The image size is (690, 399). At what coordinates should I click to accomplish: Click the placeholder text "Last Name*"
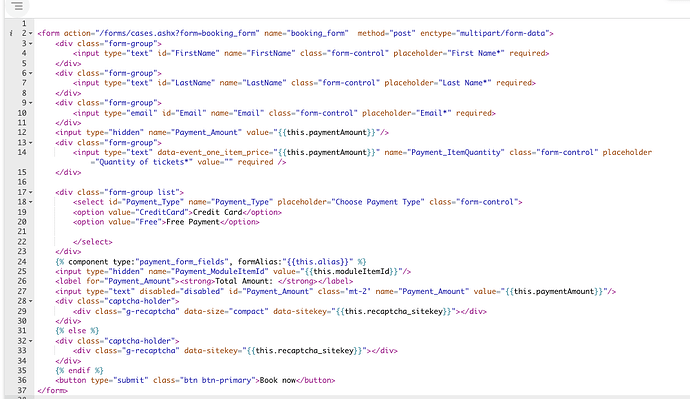pos(466,83)
